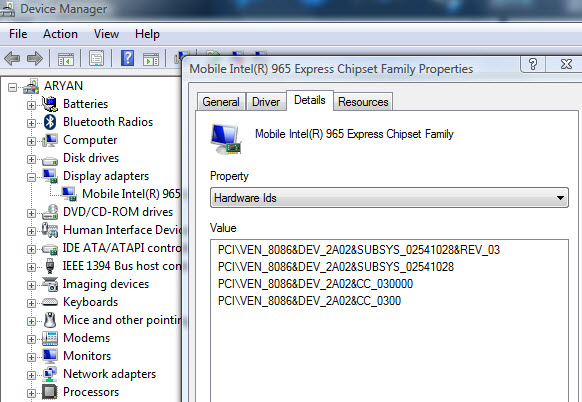Select Mobile Intel(R) 965 tree item
582x402 pixels.
(131, 194)
